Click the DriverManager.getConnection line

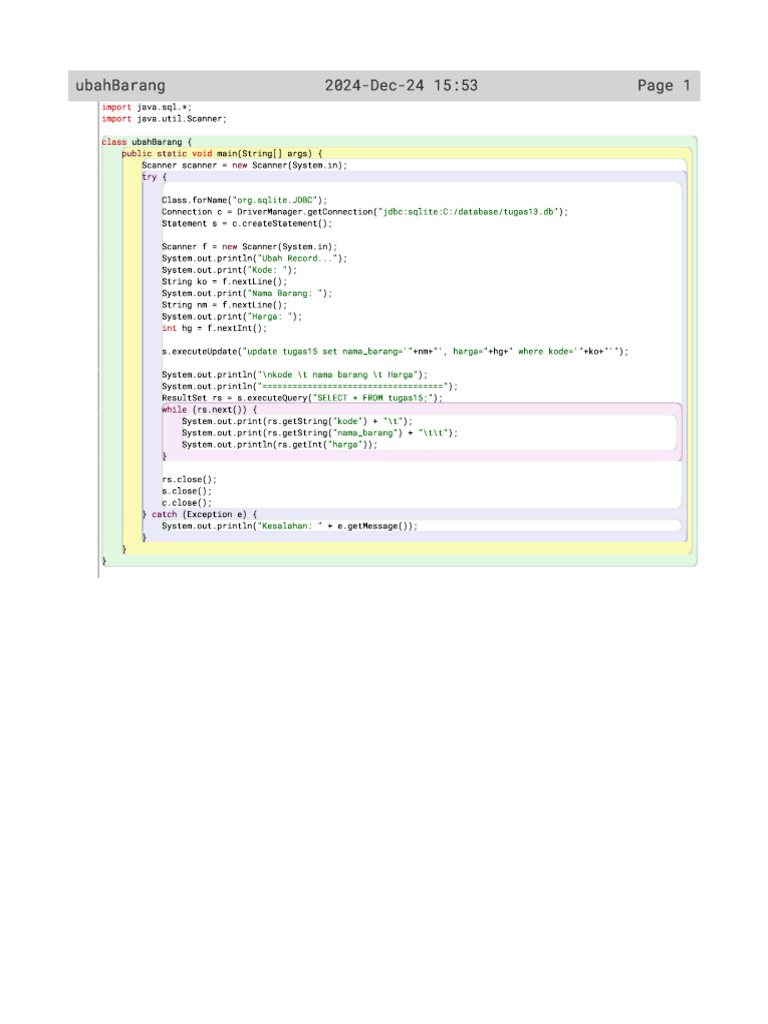pos(365,212)
